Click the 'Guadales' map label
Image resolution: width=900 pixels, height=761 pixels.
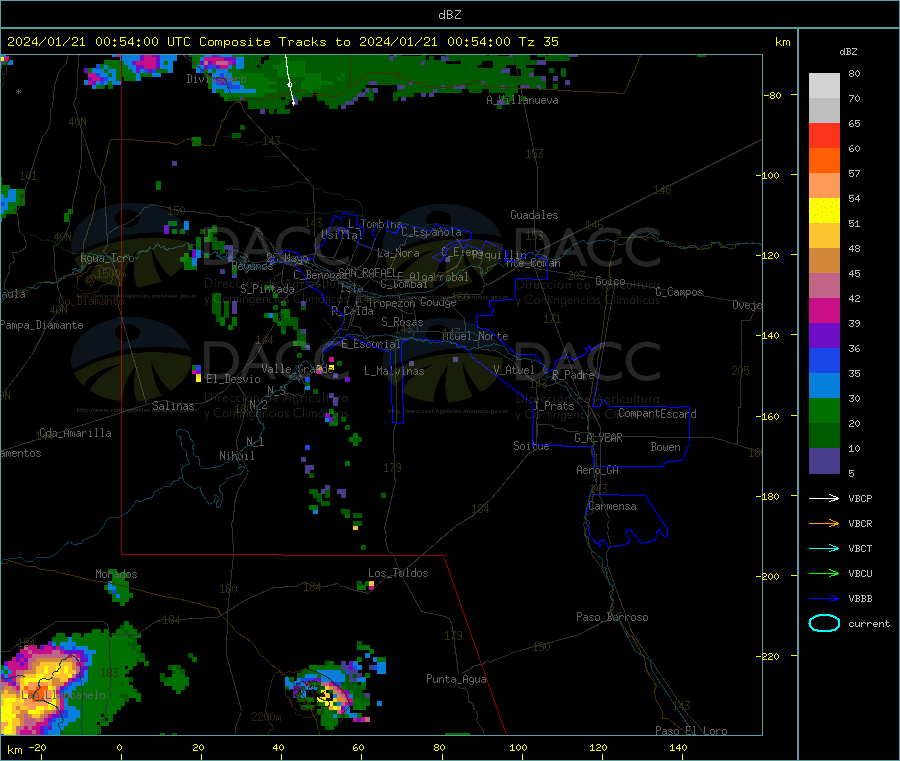pos(534,215)
